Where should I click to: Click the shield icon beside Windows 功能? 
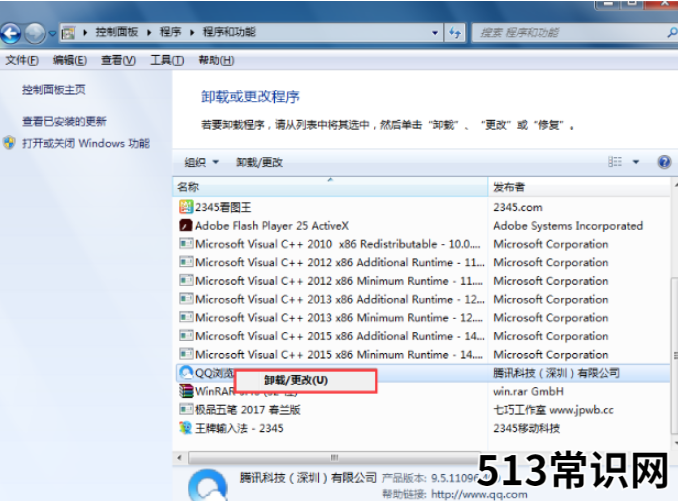point(9,143)
